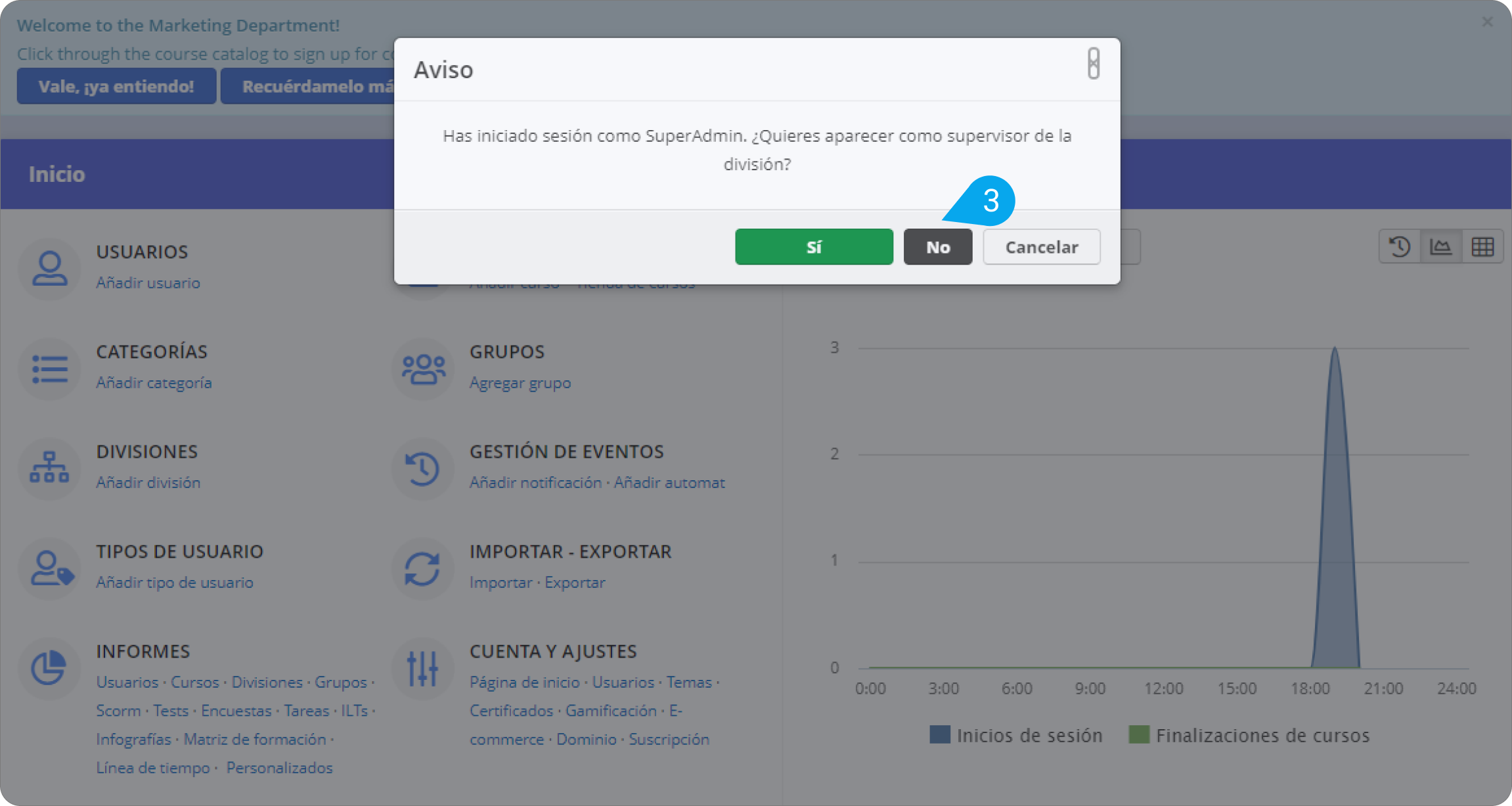Open the GRUPOS section heading
The height and width of the screenshot is (806, 1512).
tap(507, 351)
